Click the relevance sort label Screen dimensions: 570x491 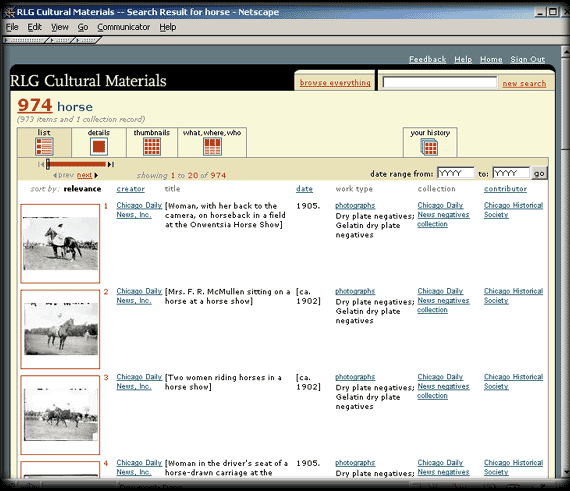(x=82, y=189)
